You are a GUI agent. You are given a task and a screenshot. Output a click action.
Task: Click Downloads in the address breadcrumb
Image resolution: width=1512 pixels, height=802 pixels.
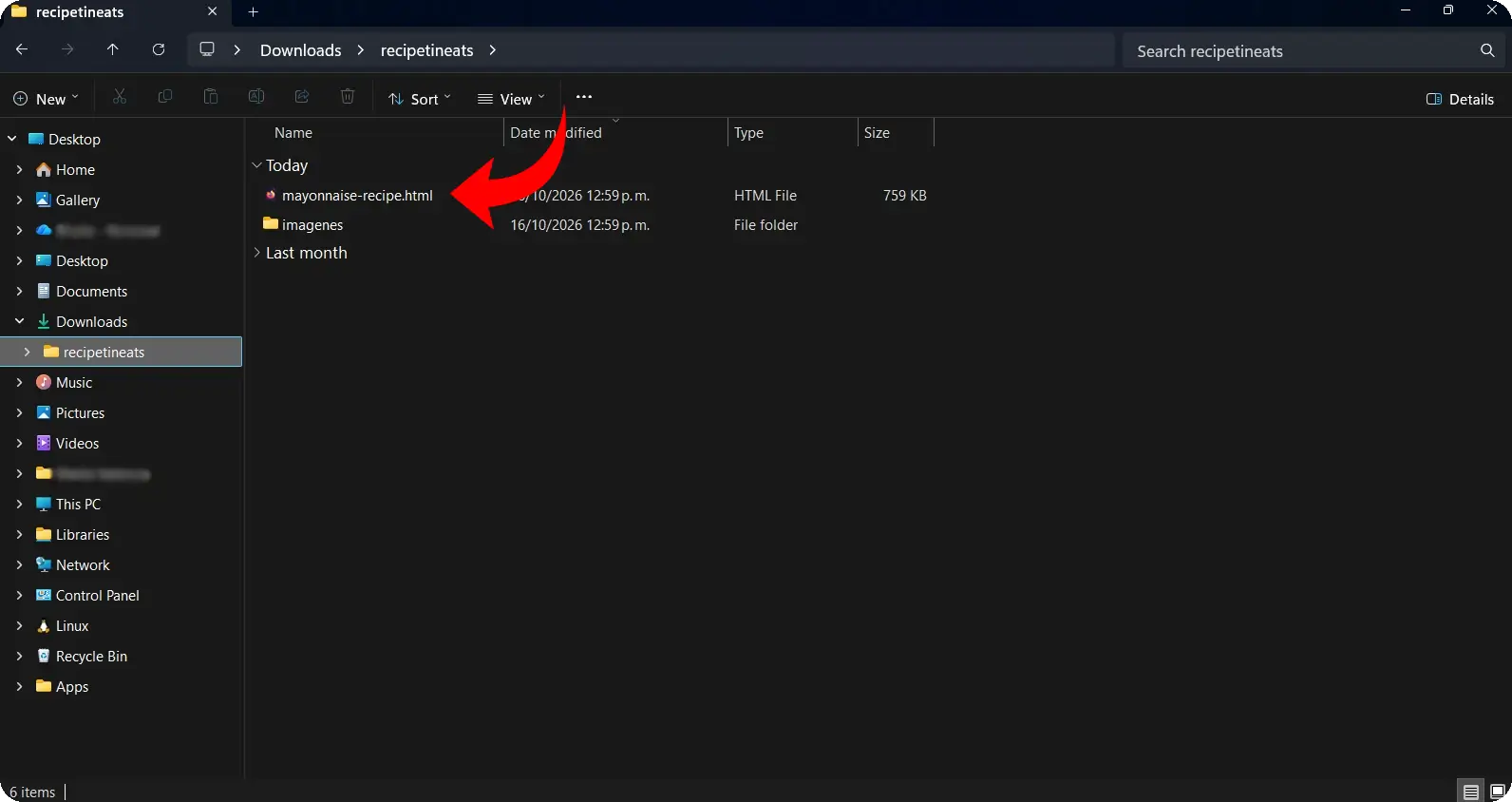point(300,50)
